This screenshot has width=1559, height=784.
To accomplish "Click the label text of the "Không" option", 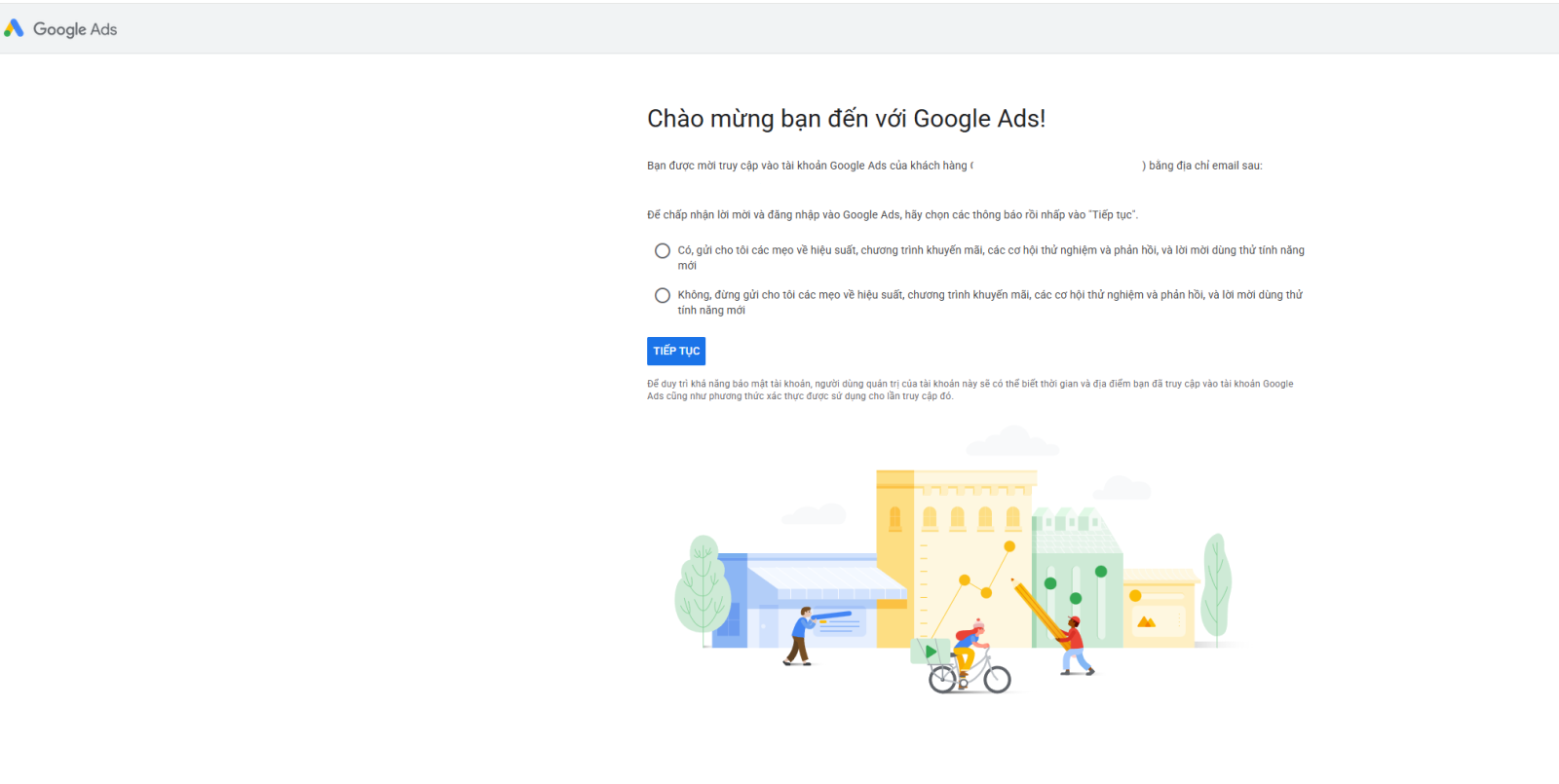I will coord(990,303).
